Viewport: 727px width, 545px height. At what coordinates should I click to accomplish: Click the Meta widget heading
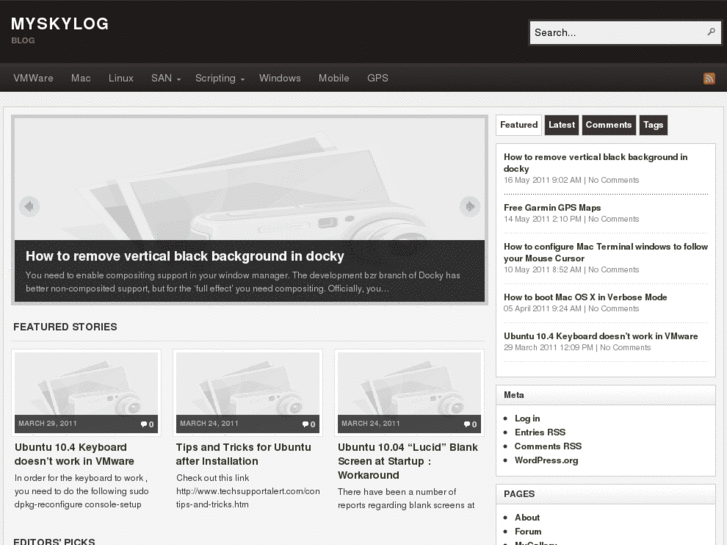pos(514,395)
